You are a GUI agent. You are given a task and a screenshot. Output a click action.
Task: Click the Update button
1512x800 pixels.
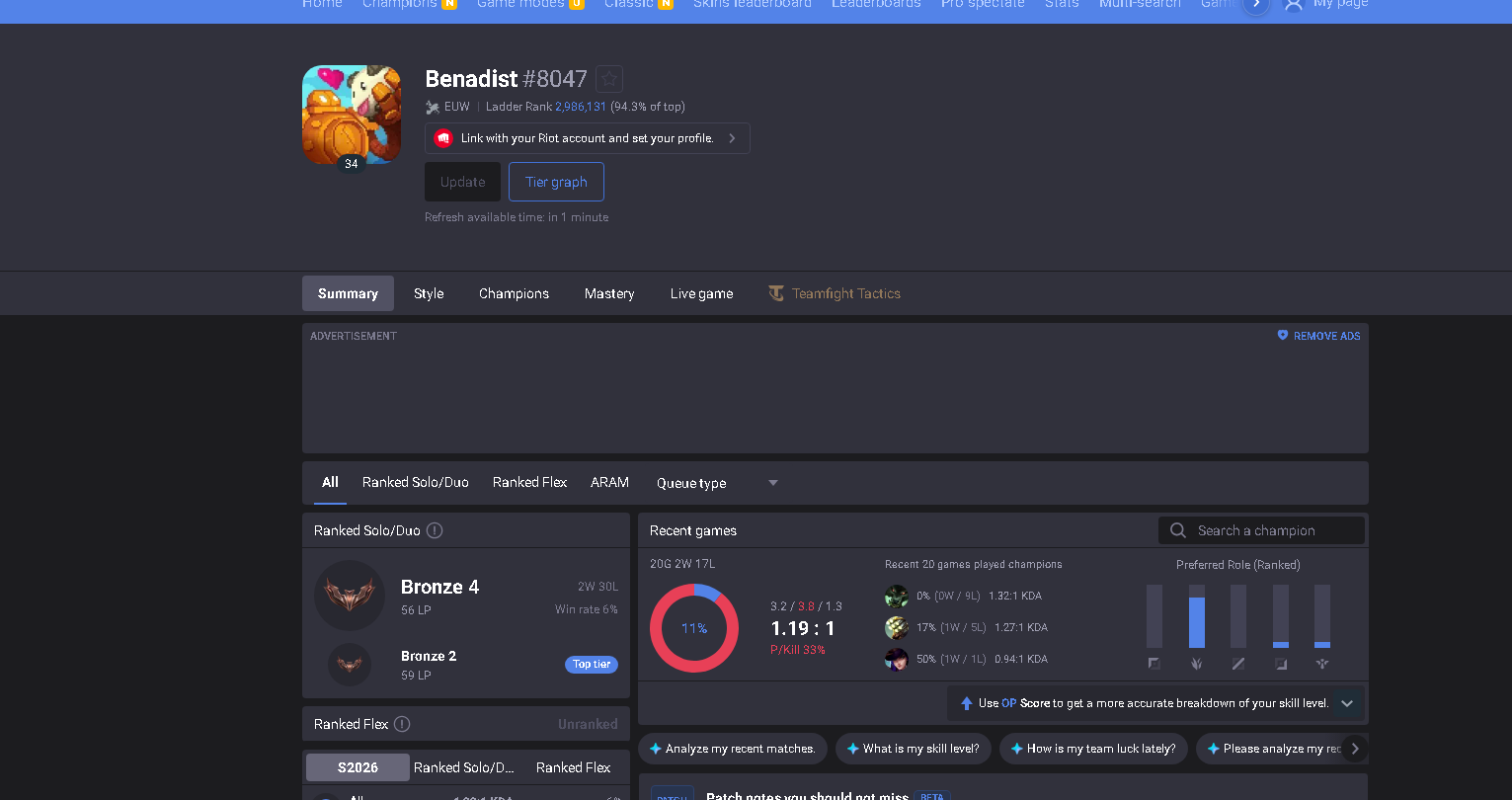[x=463, y=182]
